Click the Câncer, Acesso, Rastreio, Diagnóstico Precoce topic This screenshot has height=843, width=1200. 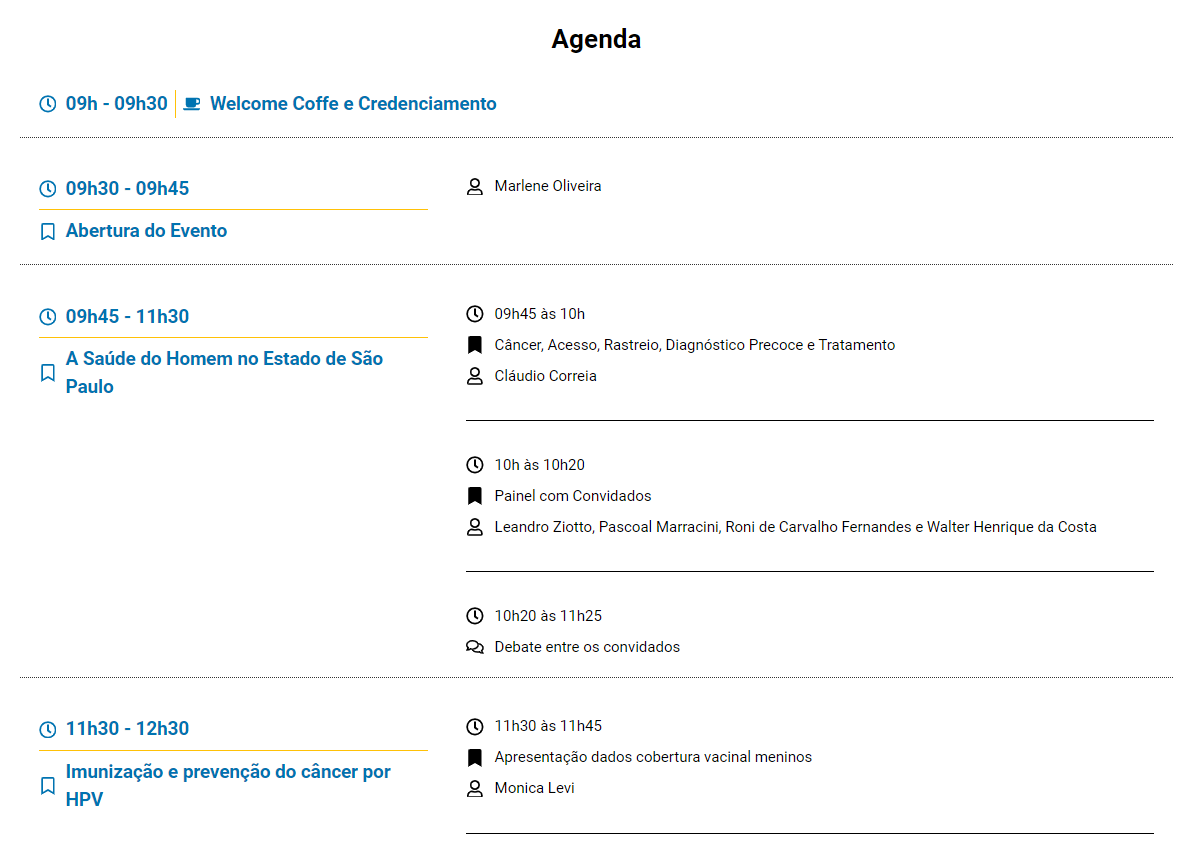(695, 345)
